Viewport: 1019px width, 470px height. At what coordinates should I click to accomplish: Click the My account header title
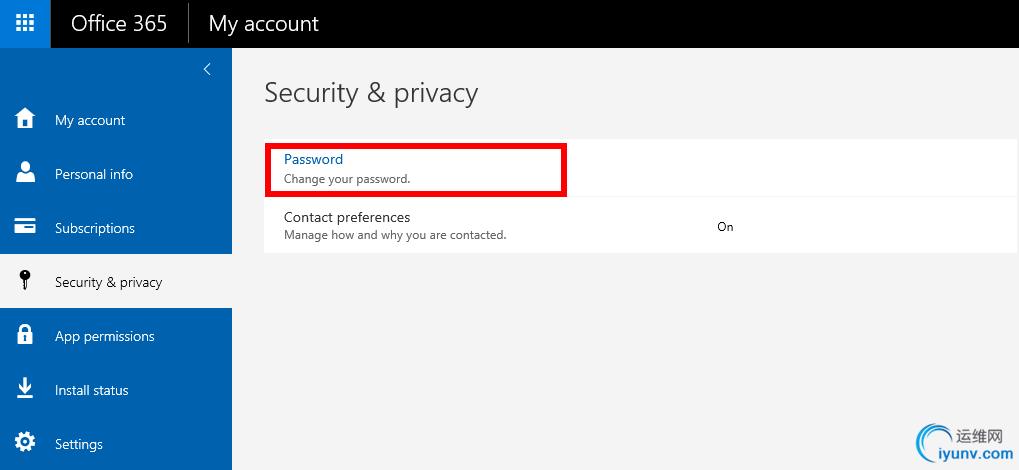pos(263,24)
